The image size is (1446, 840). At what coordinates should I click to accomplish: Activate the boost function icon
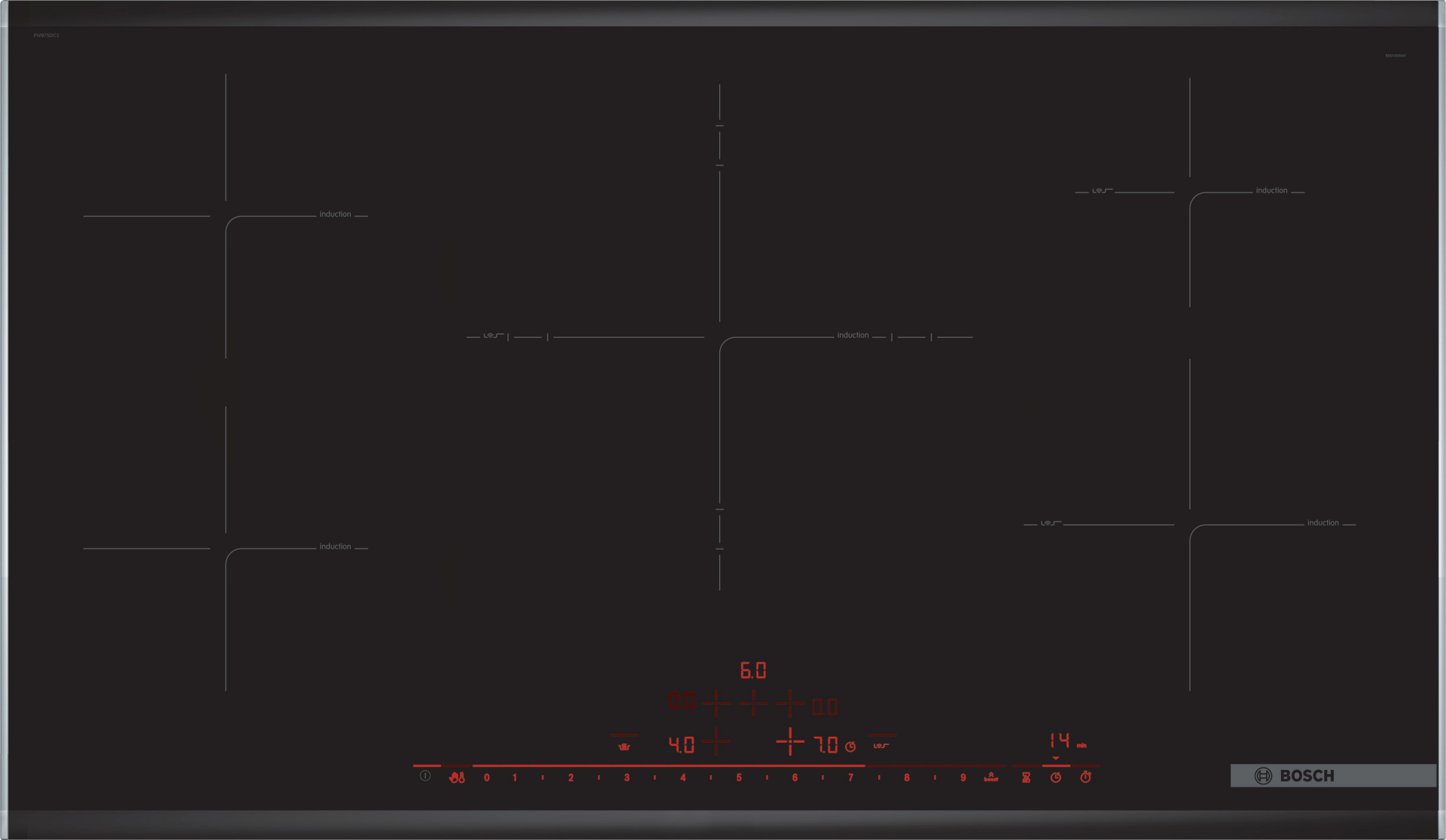[991, 778]
